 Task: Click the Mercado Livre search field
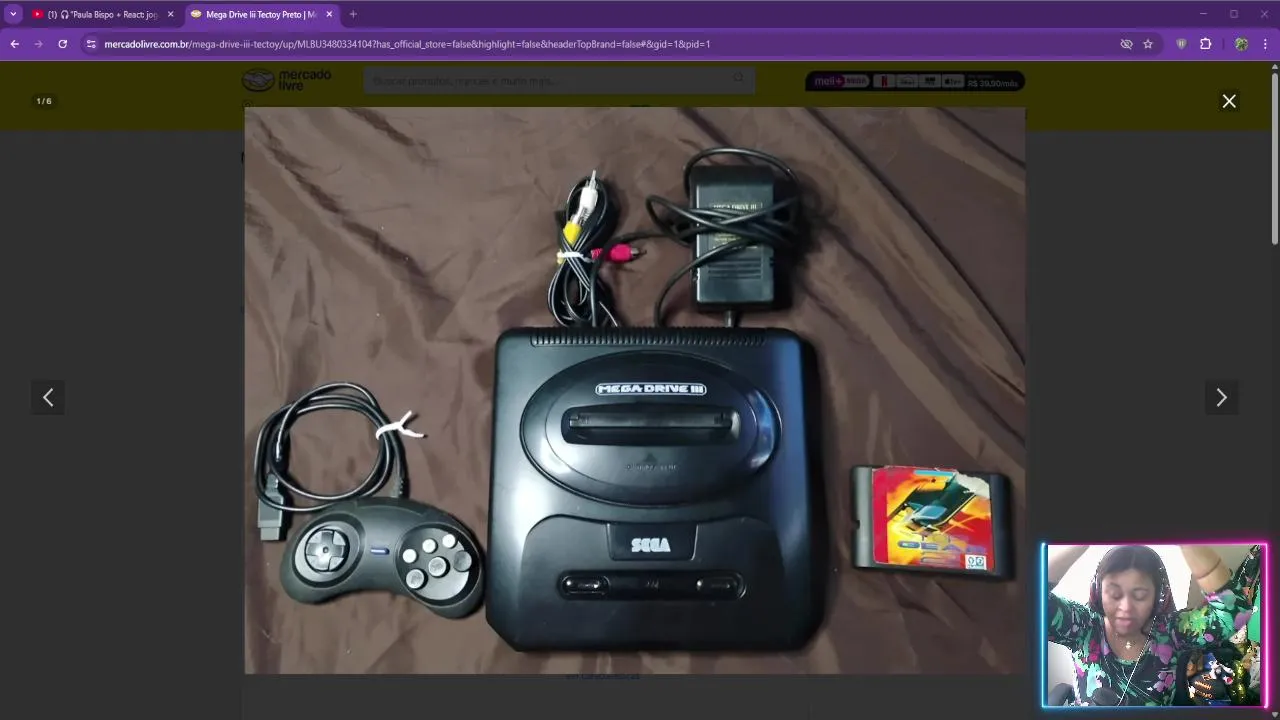click(x=559, y=80)
